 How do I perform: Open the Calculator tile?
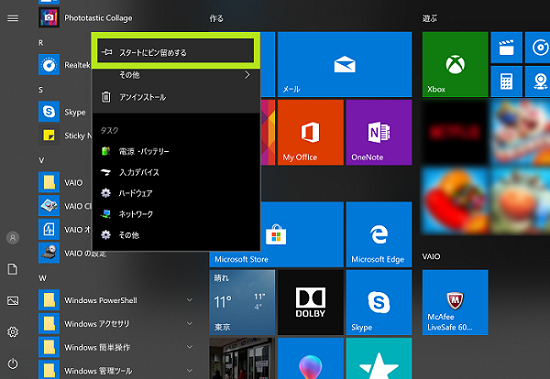(507, 81)
